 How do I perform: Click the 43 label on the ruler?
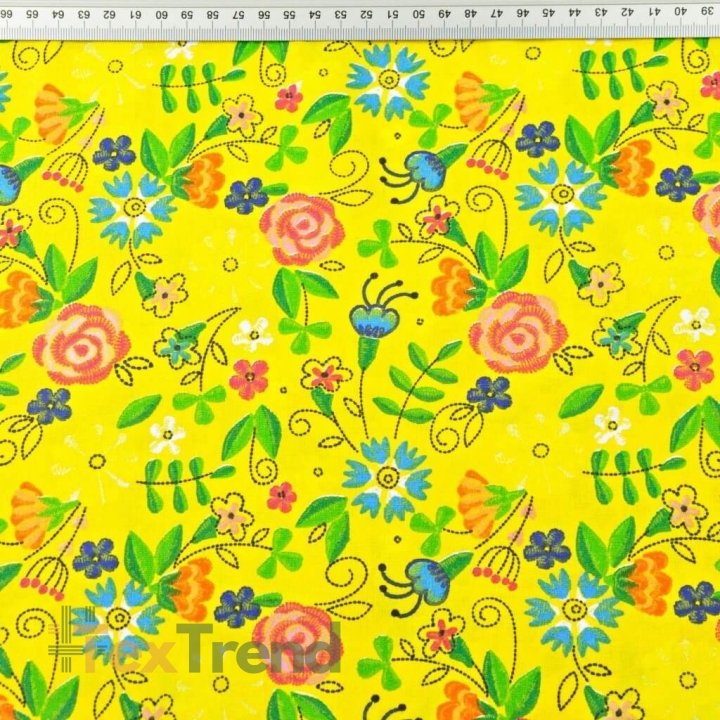point(602,11)
